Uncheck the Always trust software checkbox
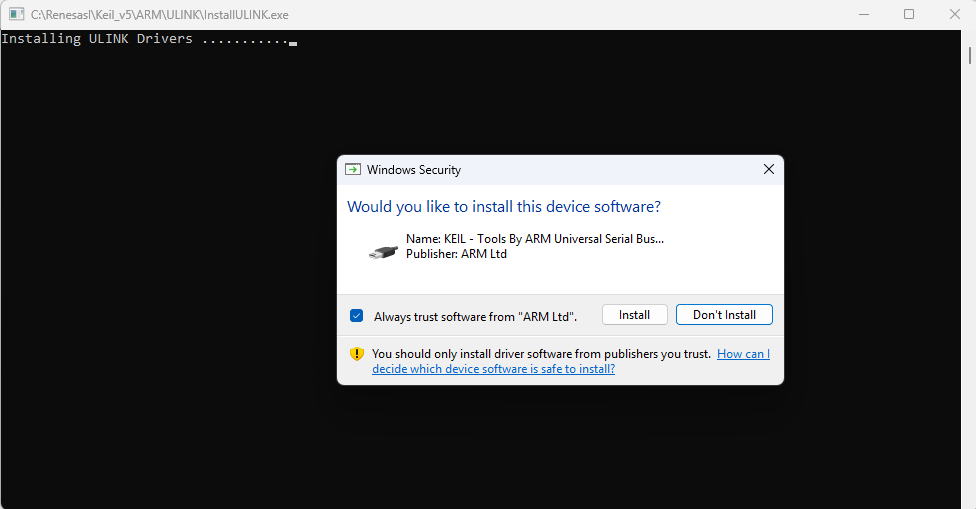This screenshot has width=976, height=509. point(356,316)
